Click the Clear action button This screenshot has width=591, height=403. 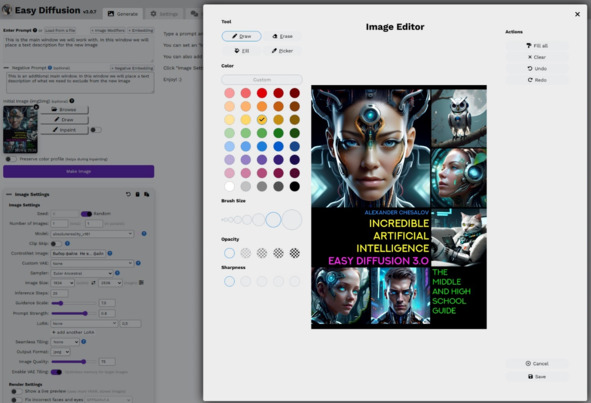coord(537,57)
